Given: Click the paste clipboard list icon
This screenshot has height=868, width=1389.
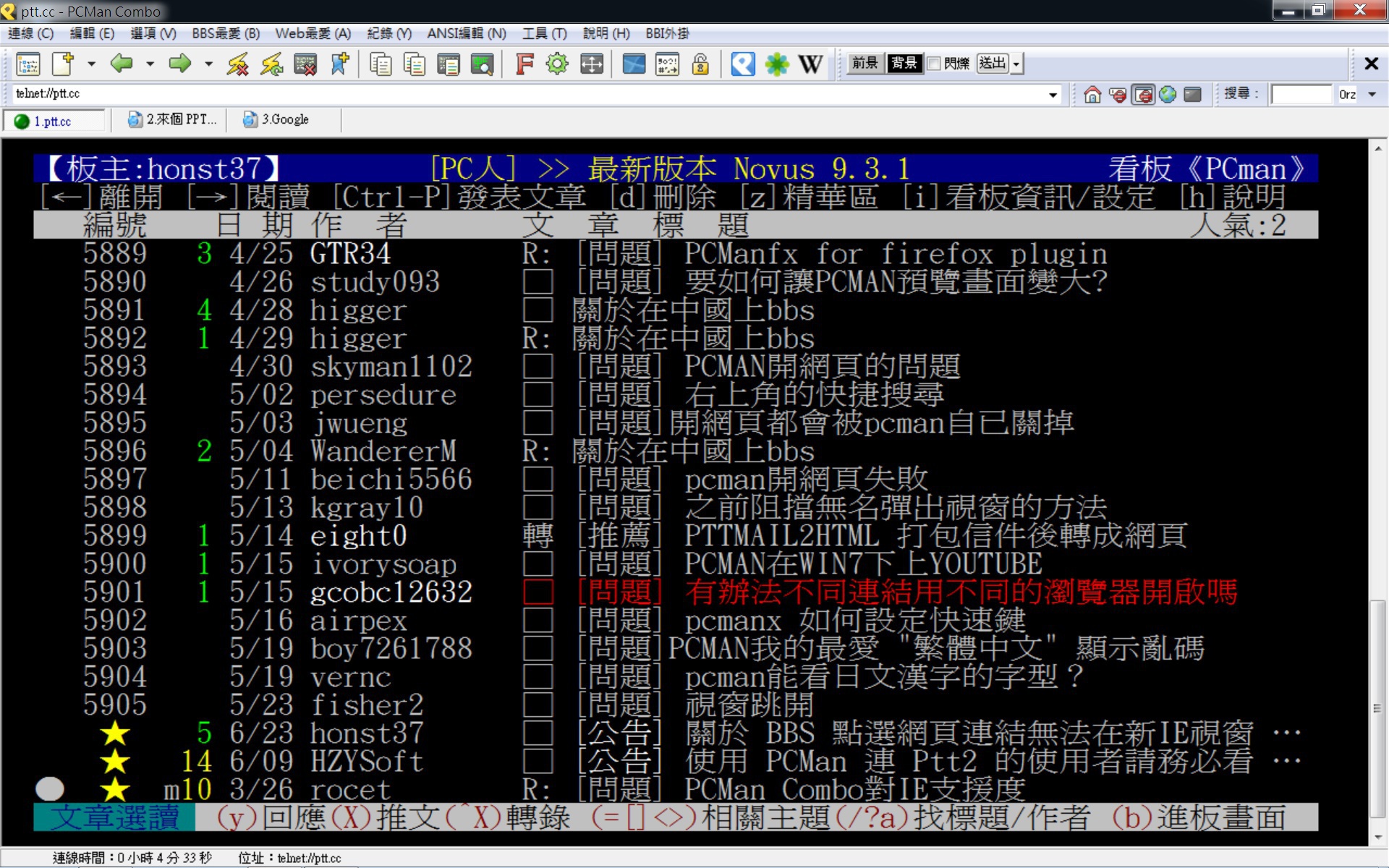Looking at the screenshot, I should pos(449,64).
